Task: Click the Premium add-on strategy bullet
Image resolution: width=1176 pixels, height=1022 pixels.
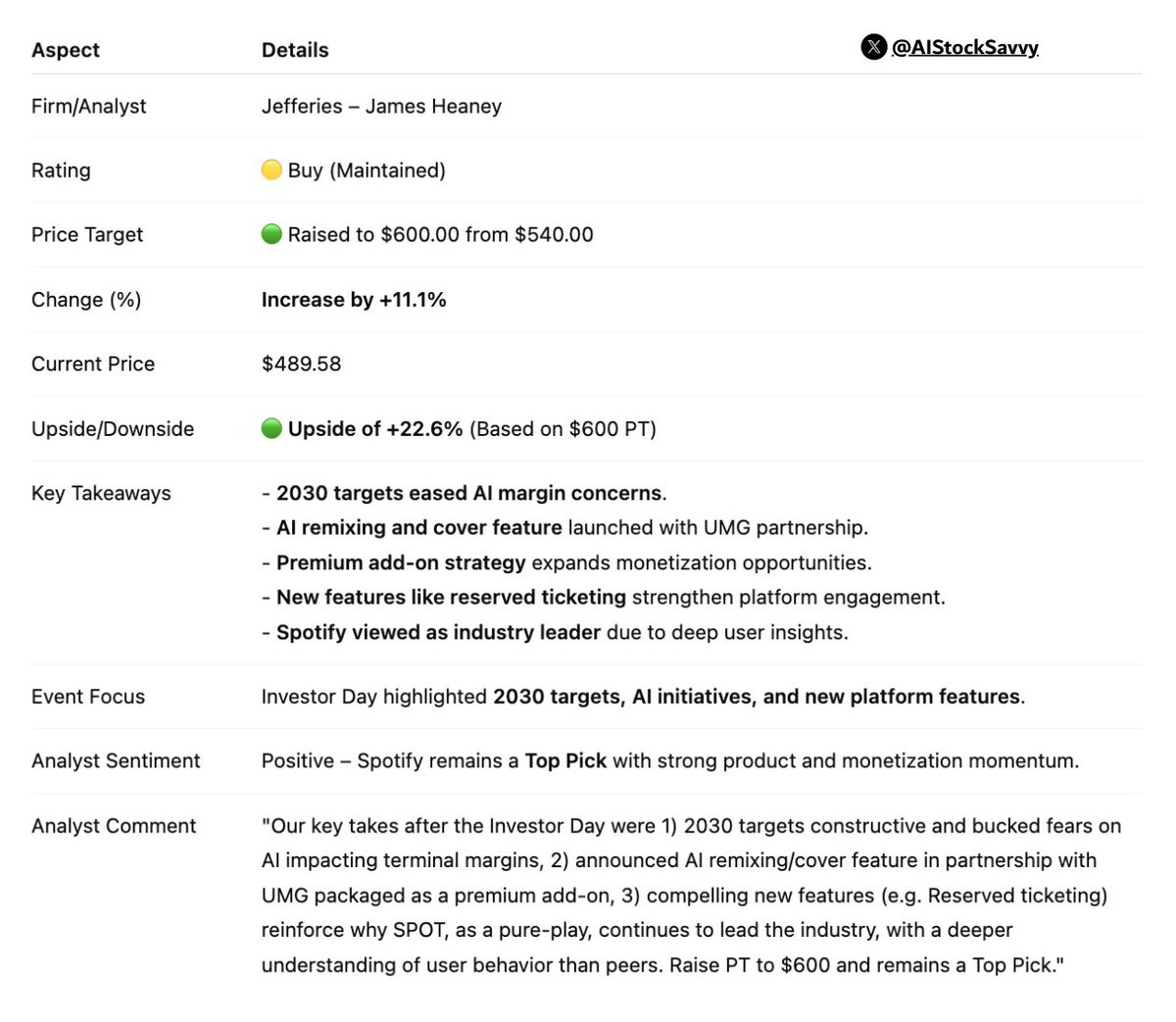Action: (566, 562)
